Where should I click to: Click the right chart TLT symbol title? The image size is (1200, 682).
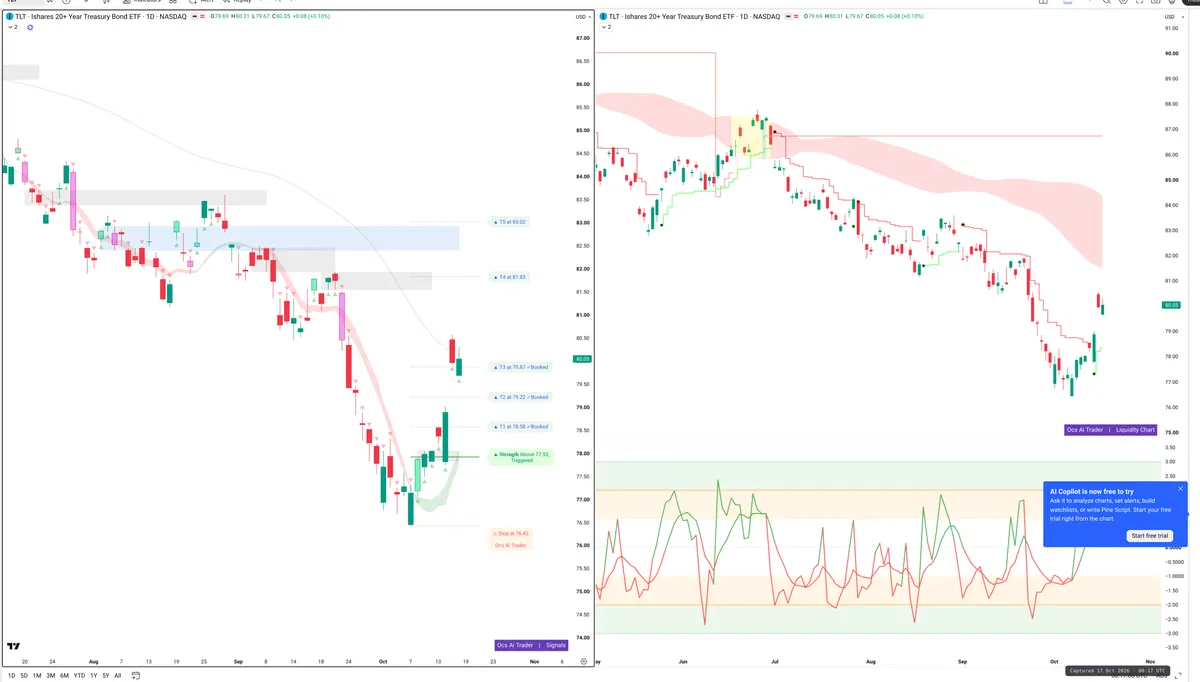click(x=695, y=17)
